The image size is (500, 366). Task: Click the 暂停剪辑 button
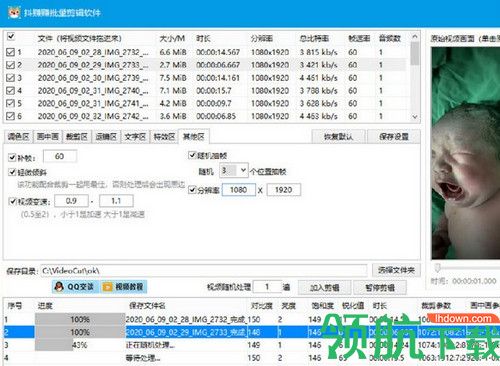click(x=380, y=287)
